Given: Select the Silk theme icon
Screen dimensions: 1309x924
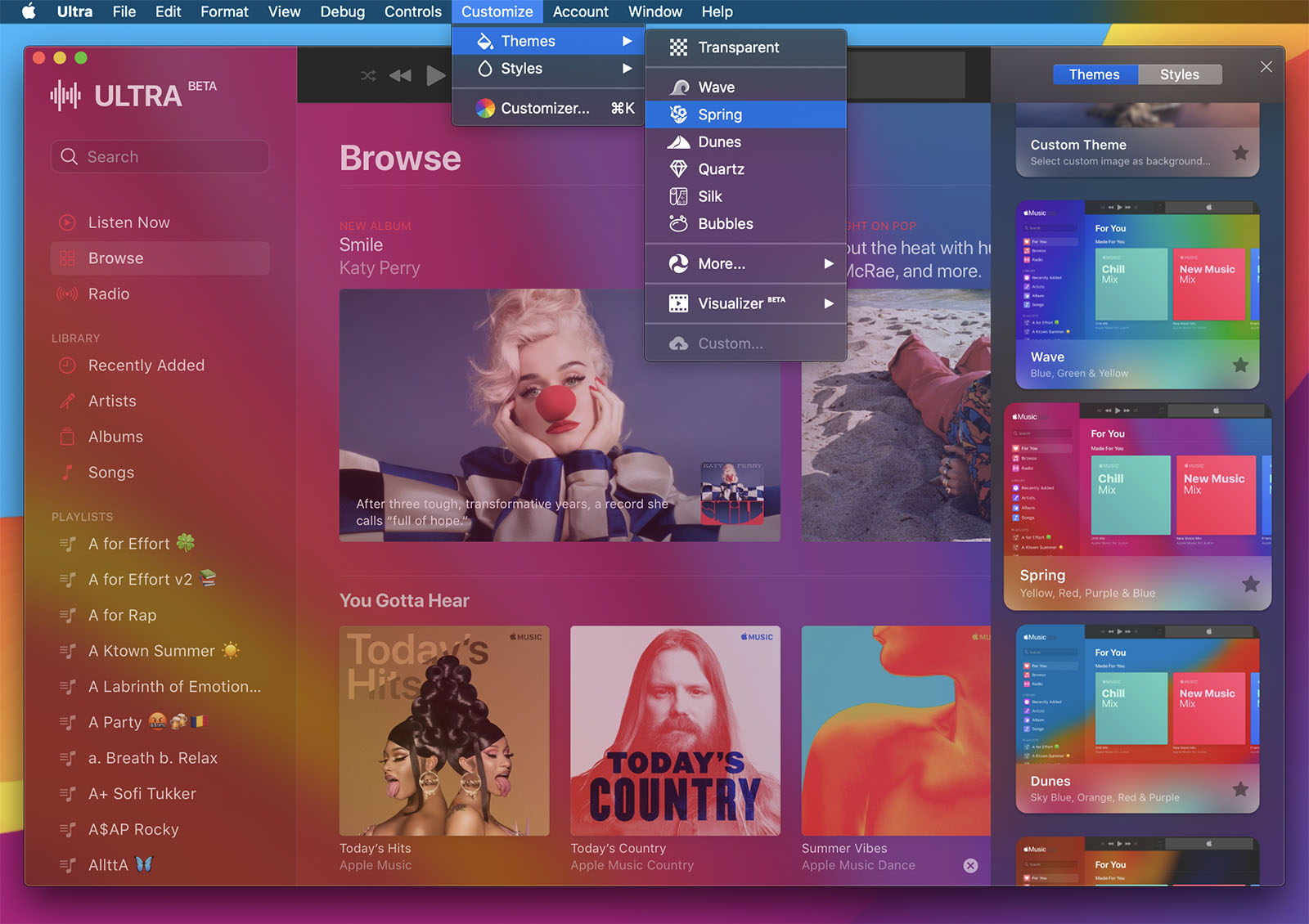Looking at the screenshot, I should pos(678,196).
